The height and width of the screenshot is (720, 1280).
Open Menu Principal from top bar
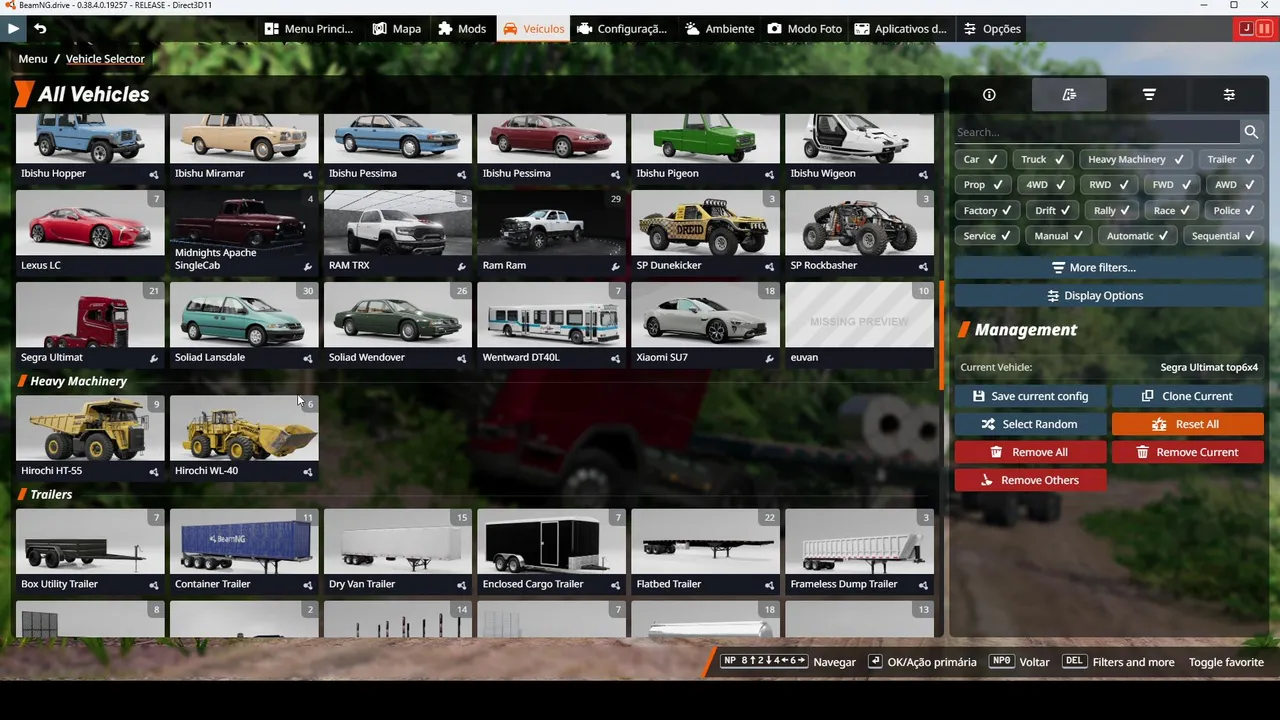(308, 29)
